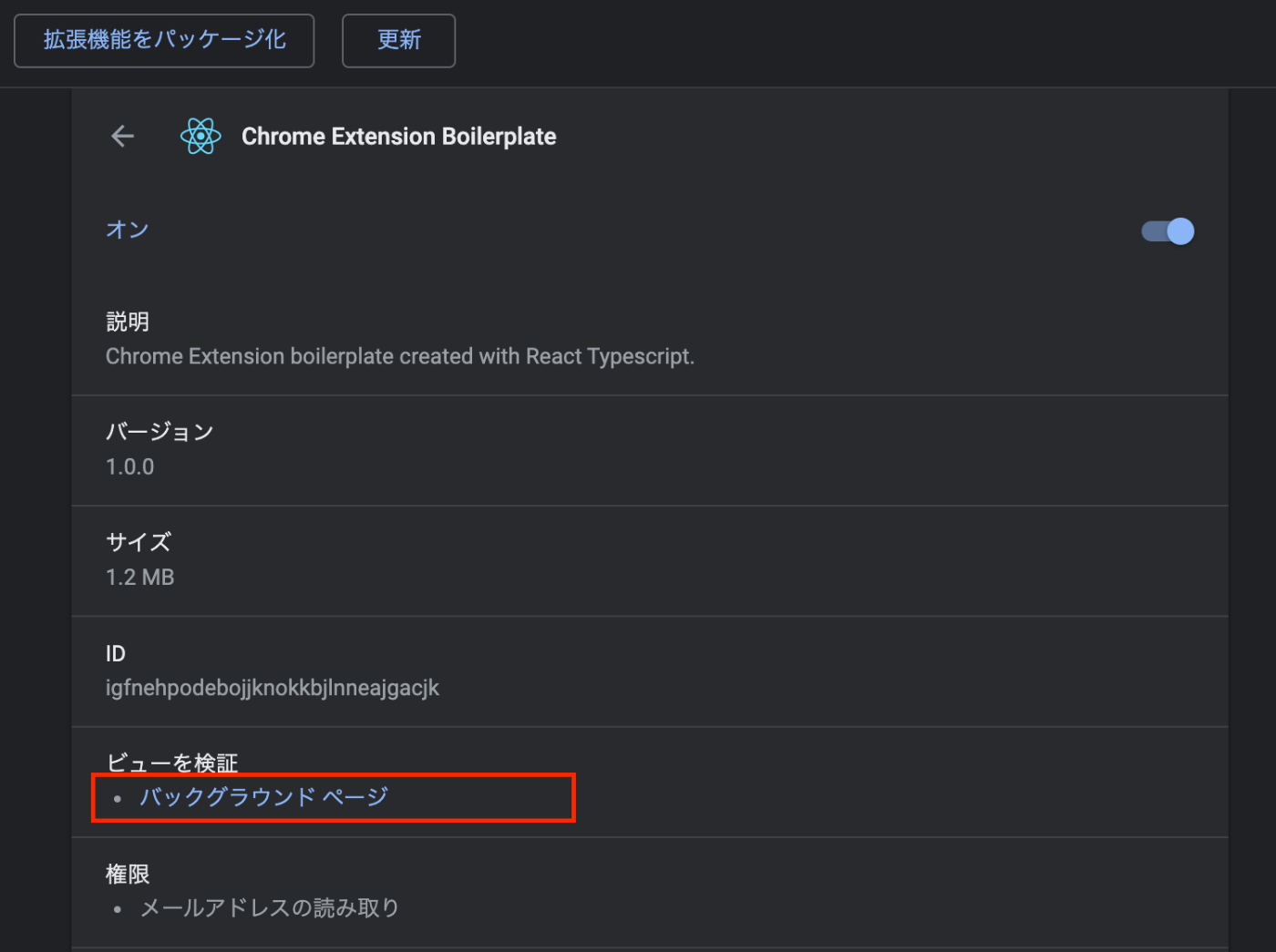Click the バージョン label

[159, 432]
